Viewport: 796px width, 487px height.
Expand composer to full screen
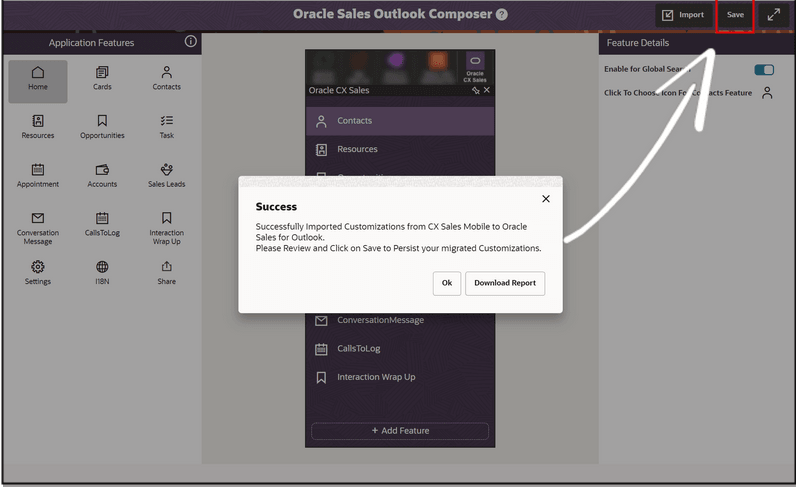click(774, 15)
